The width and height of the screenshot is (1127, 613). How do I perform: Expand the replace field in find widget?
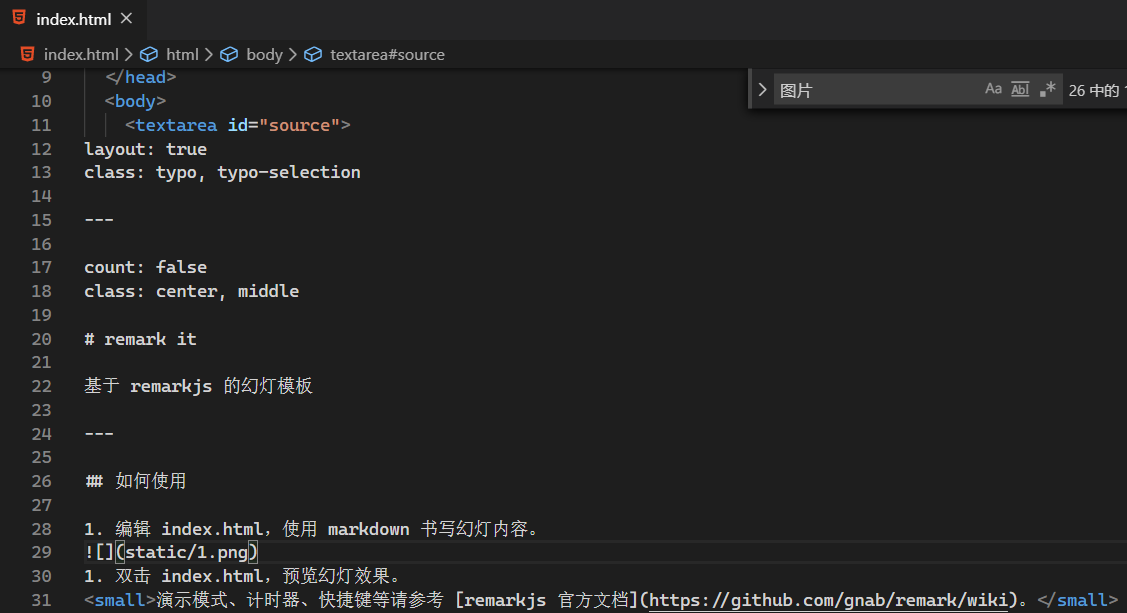(x=762, y=89)
